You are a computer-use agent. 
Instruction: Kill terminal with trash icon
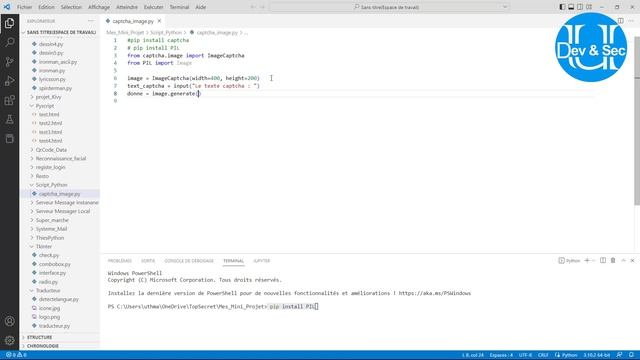coord(613,260)
